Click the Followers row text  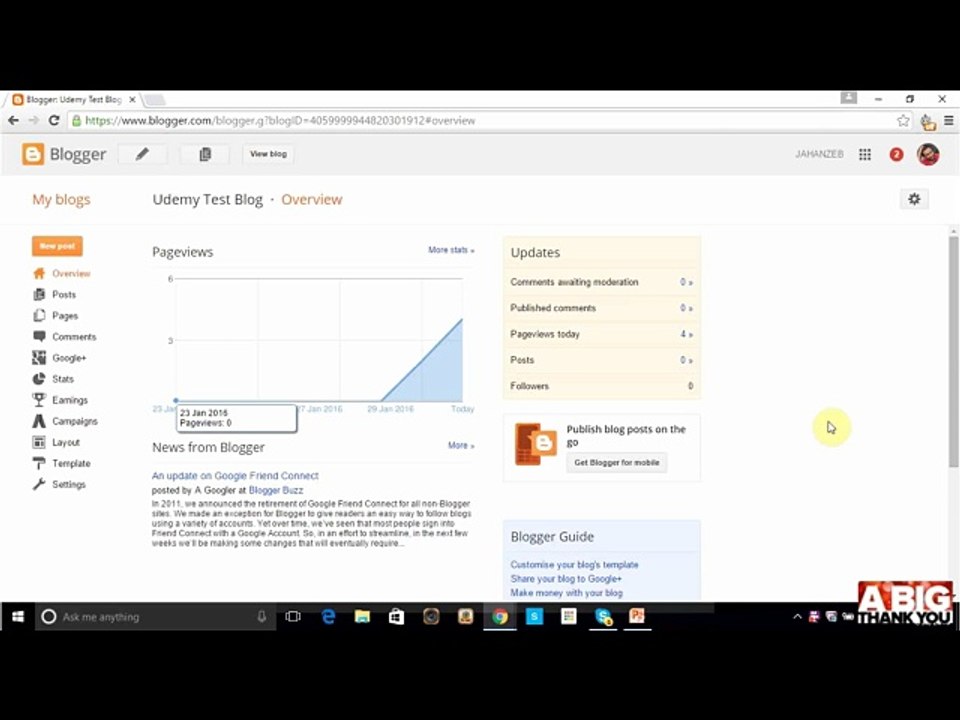click(x=530, y=386)
